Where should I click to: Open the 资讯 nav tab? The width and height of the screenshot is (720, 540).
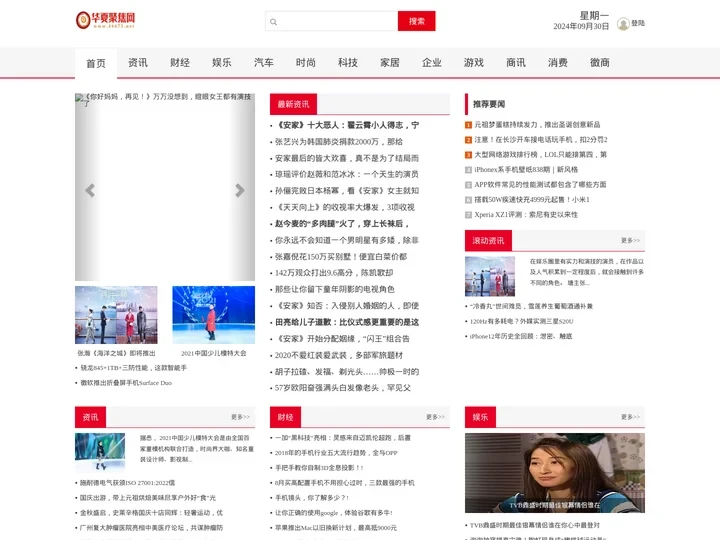pos(138,62)
